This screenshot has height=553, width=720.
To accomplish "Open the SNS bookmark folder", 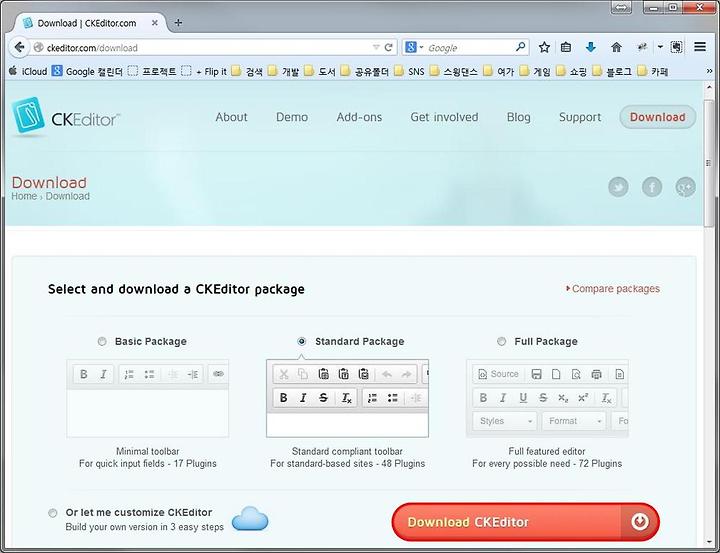I will click(409, 71).
